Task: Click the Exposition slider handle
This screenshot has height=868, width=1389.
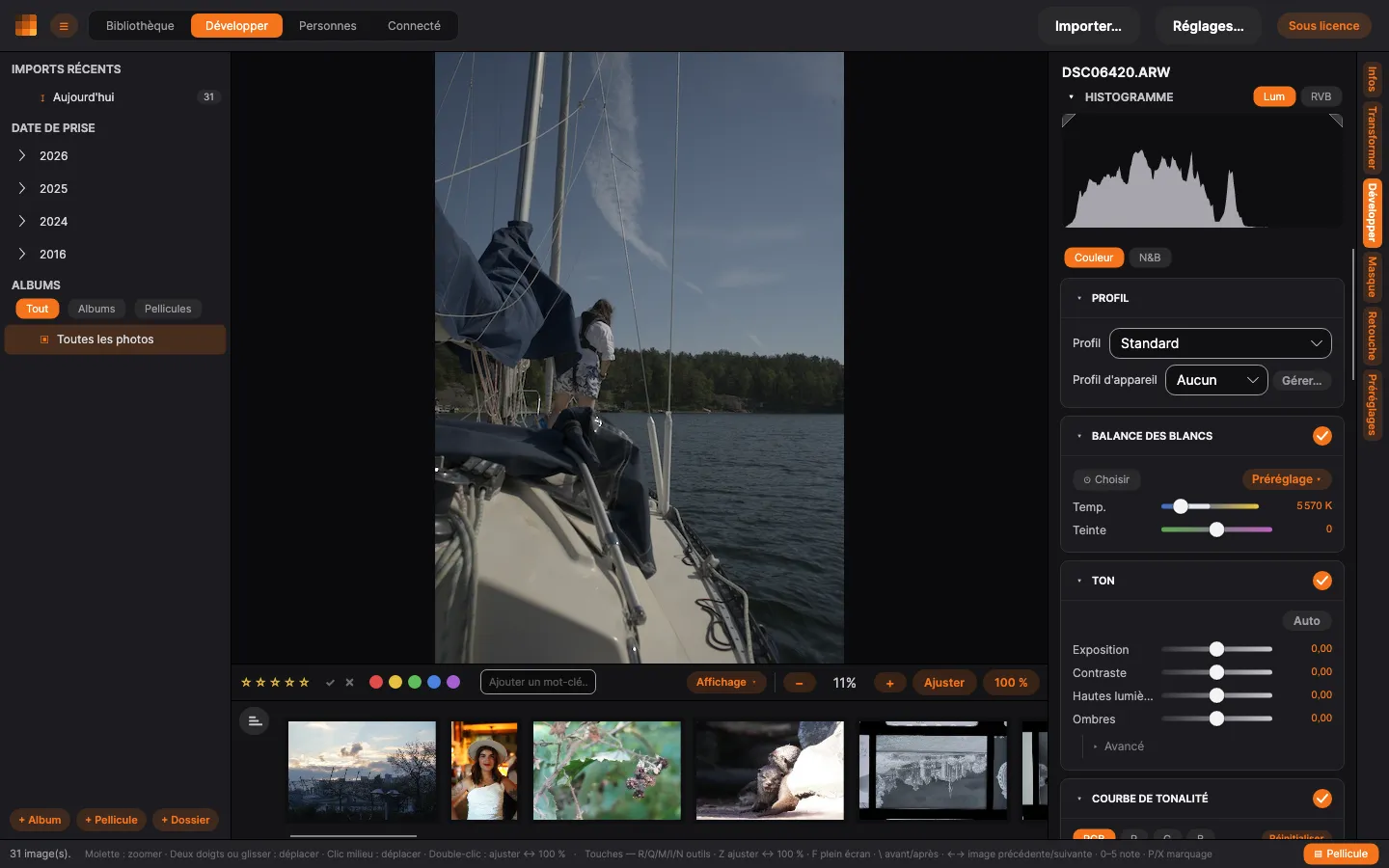Action: 1216,649
